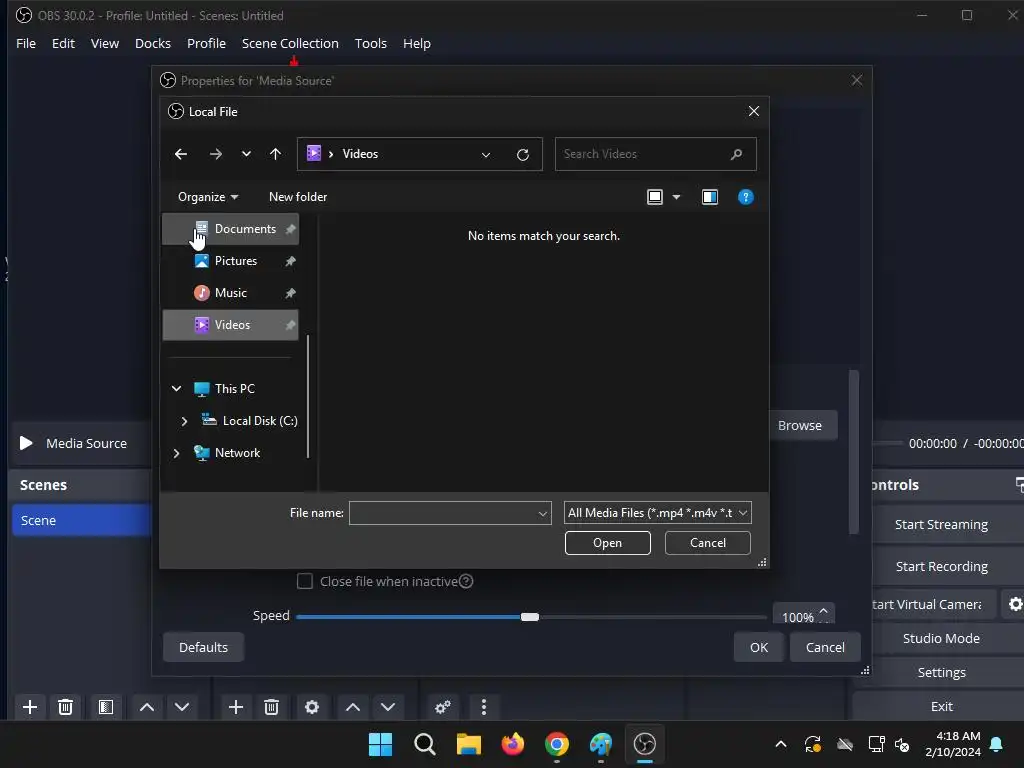The width and height of the screenshot is (1024, 768).
Task: Move source up
Action: 353,707
